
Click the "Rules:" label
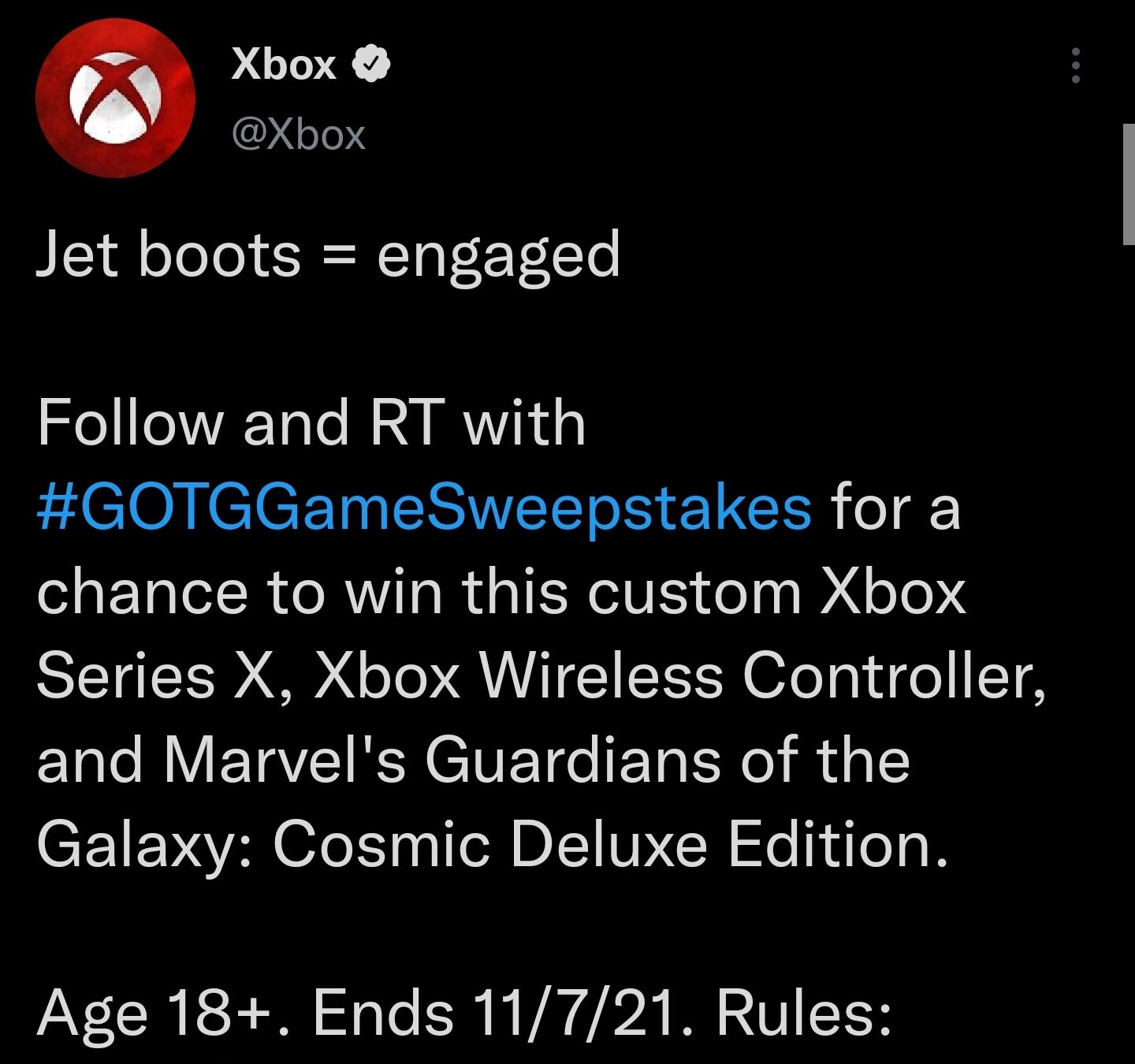(x=804, y=1013)
